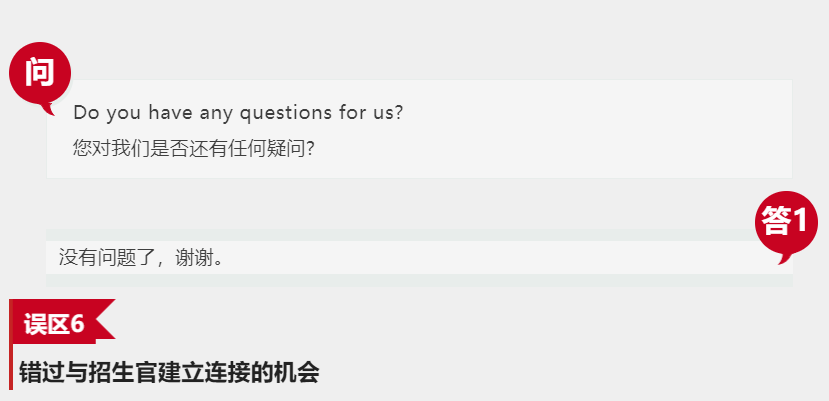829x401 pixels.
Task: Click the heading 错过与招生官建立连接的机会
Action: 169,373
